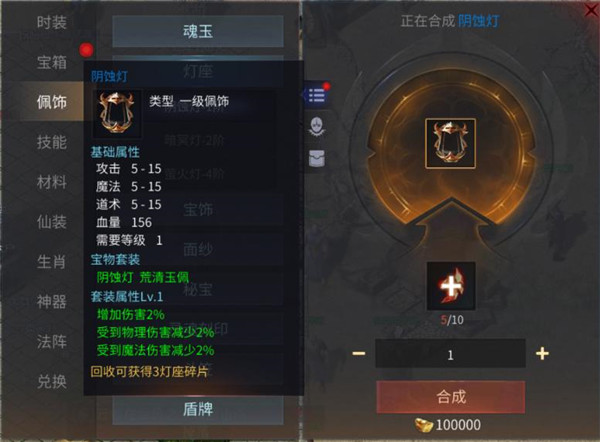Add material via the red plus slot
The height and width of the screenshot is (442, 600).
click(x=451, y=285)
